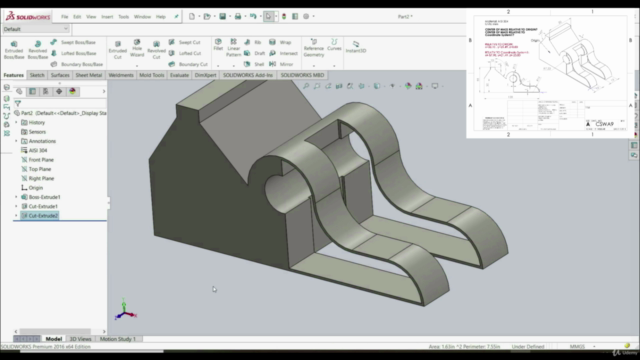Screen dimensions: 640x360
Task: Select the Boundary Boss/Base tool
Action: [77, 64]
